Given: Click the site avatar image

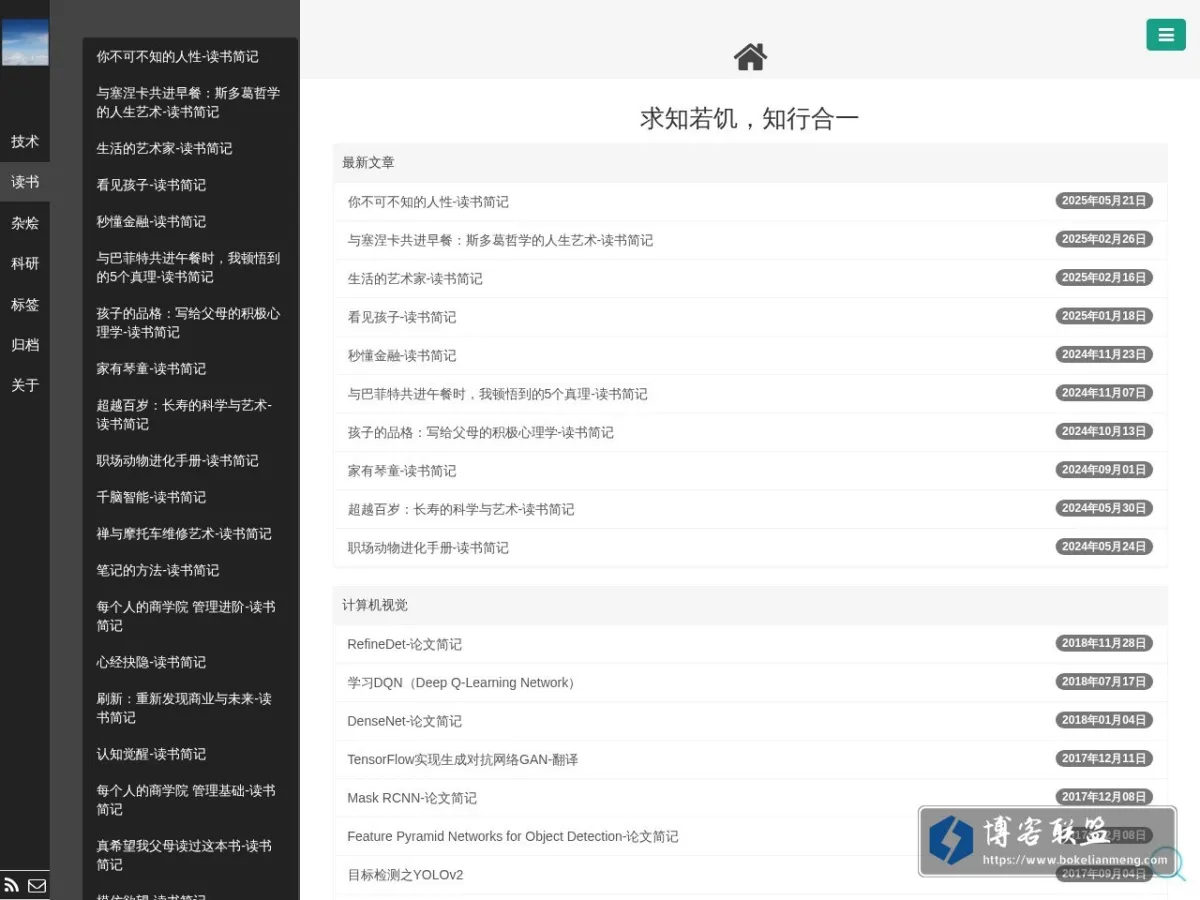Looking at the screenshot, I should pos(25,42).
